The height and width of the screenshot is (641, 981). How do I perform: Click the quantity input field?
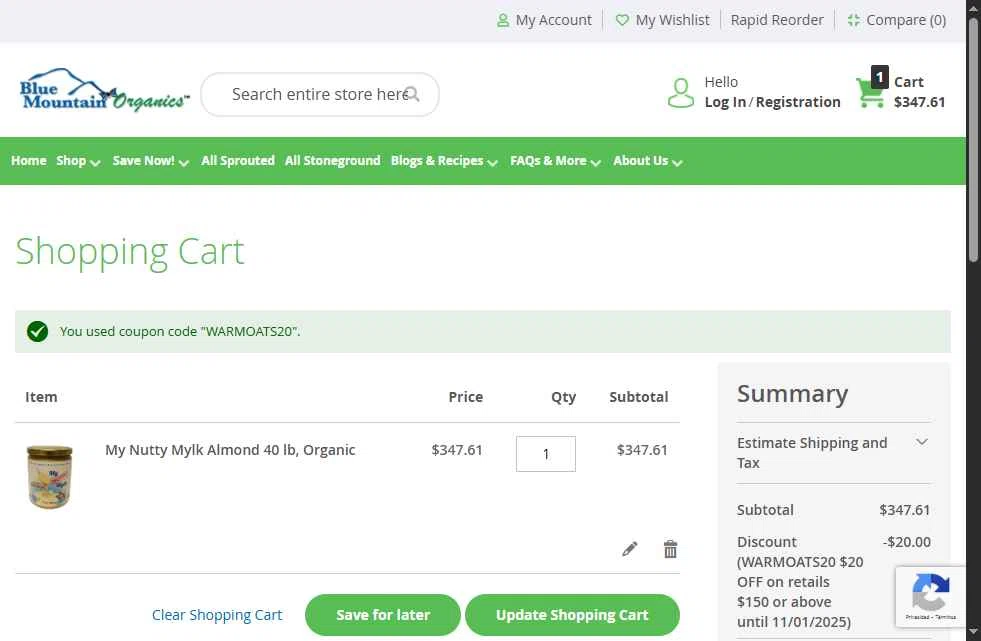546,454
